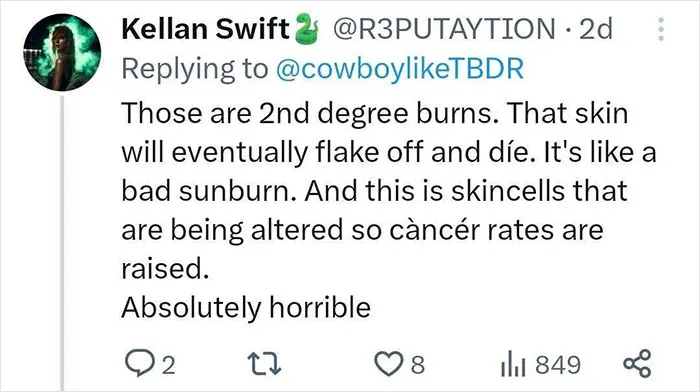Image resolution: width=700 pixels, height=392 pixels.
Task: Click the 2d timestamp
Action: pos(596,29)
